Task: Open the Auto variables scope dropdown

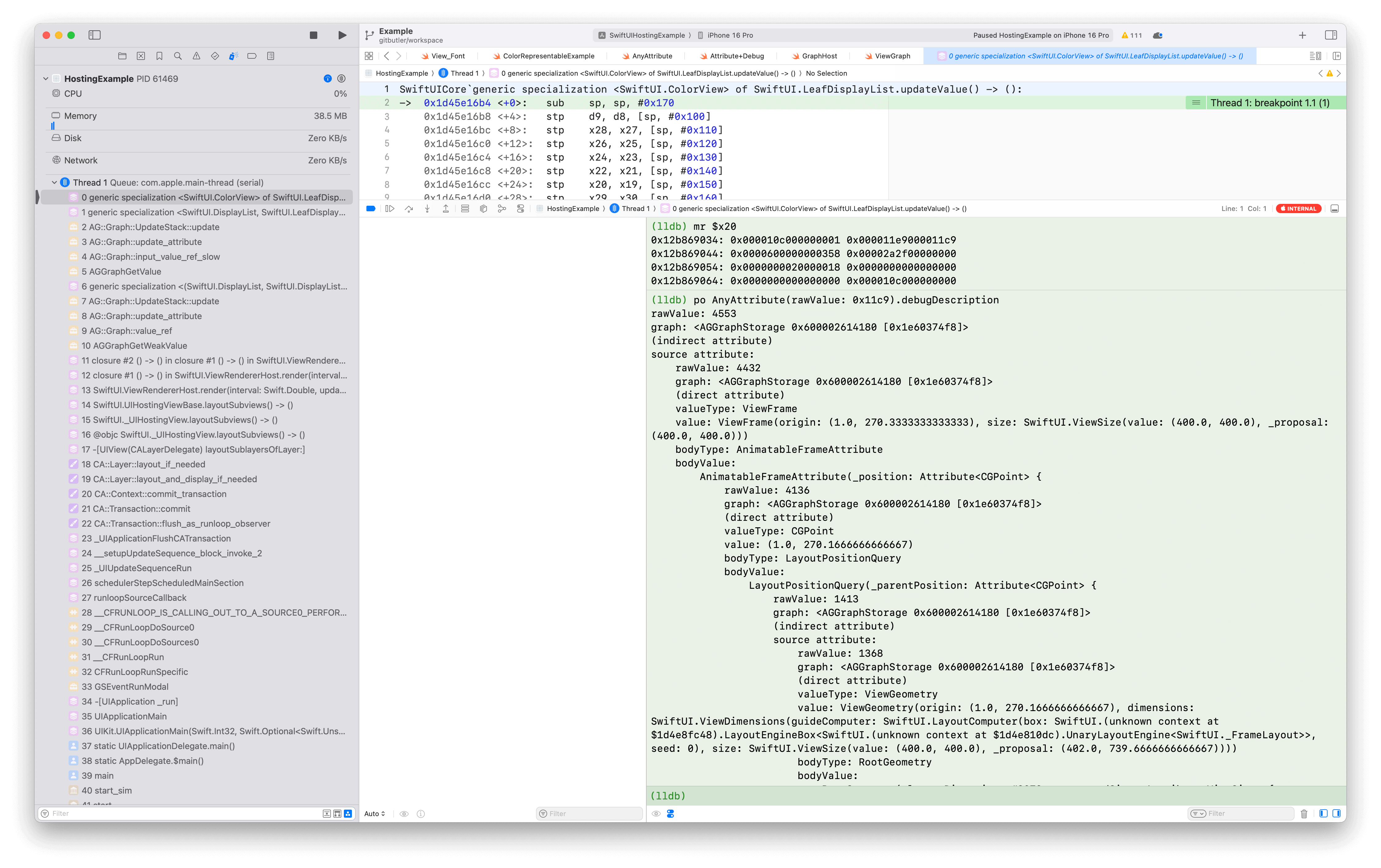Action: 374,814
